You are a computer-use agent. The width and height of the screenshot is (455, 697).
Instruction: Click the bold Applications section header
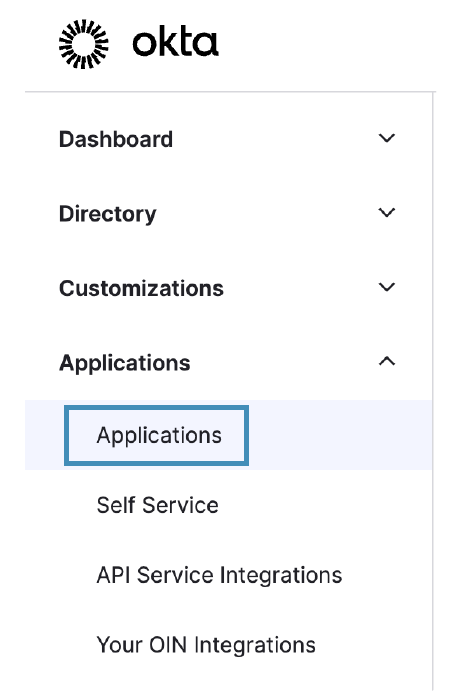point(125,363)
